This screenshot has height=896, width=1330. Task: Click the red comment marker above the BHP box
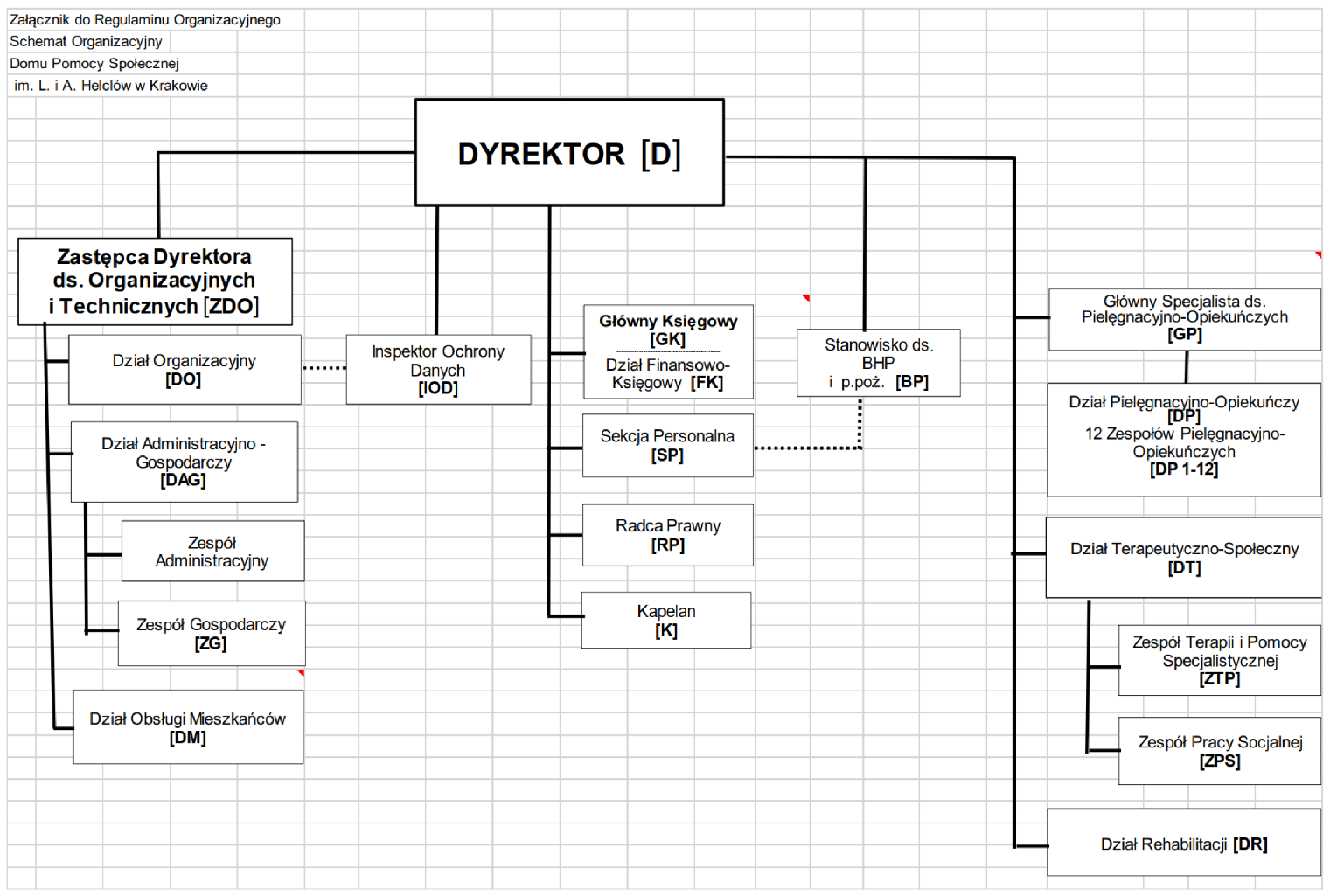pyautogui.click(x=806, y=299)
